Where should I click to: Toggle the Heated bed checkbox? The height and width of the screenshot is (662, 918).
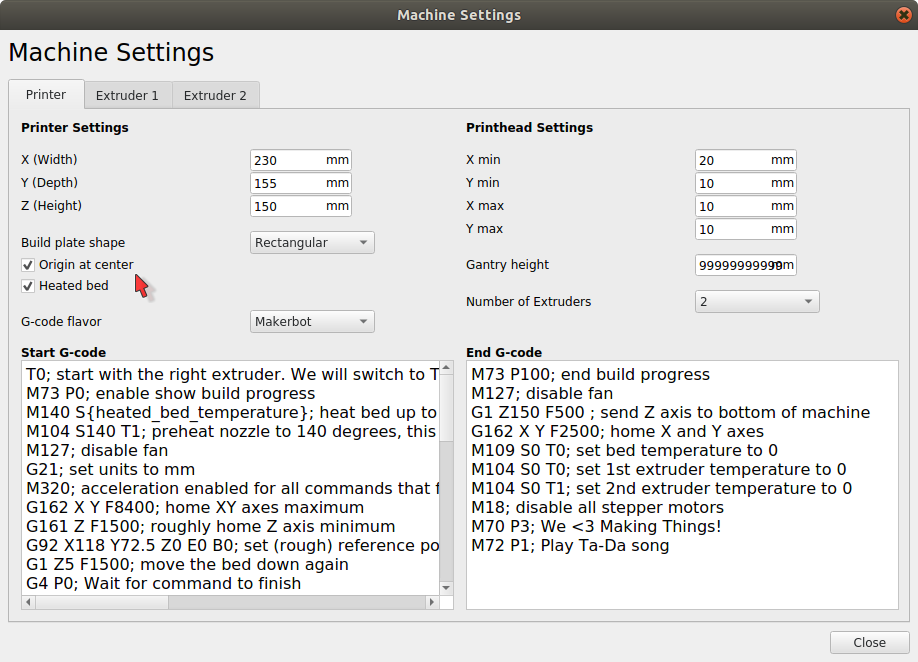pyautogui.click(x=28, y=286)
